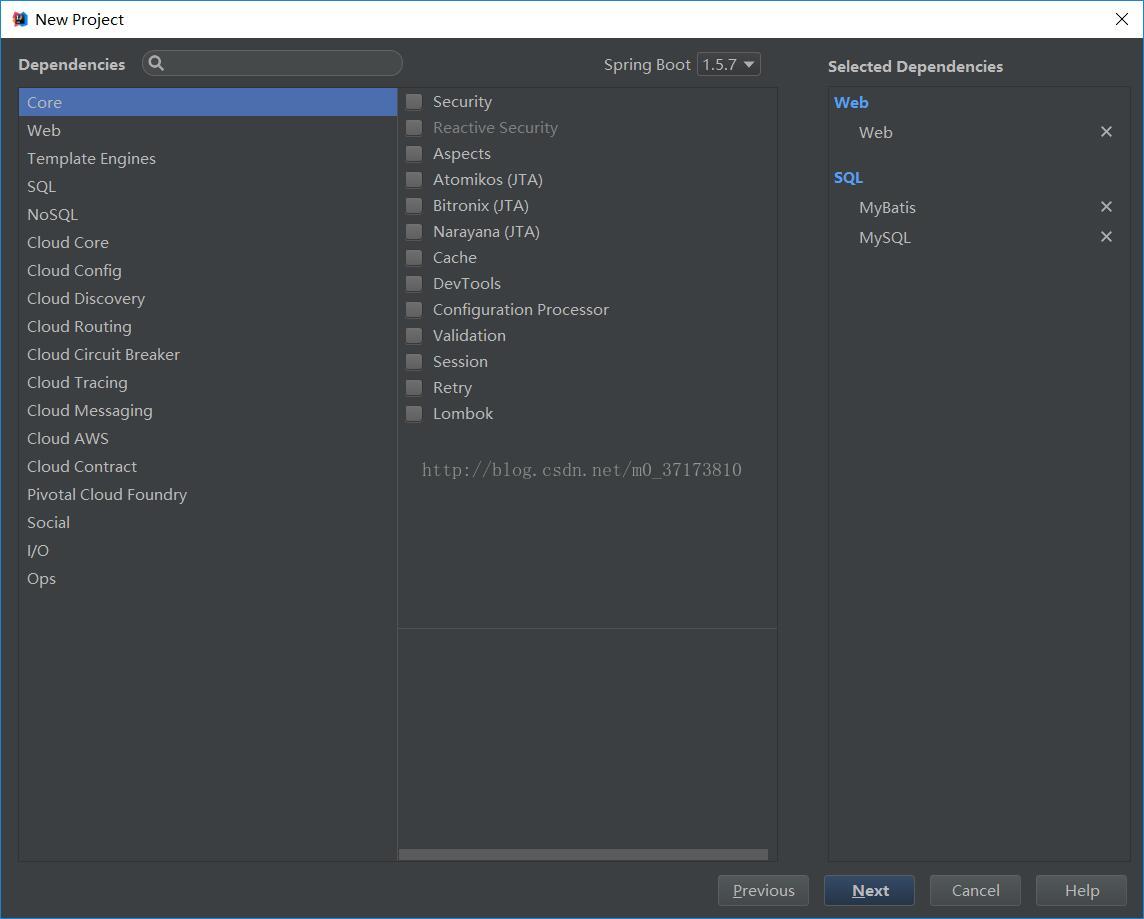
Task: Enable the Retry checkbox
Action: click(414, 388)
